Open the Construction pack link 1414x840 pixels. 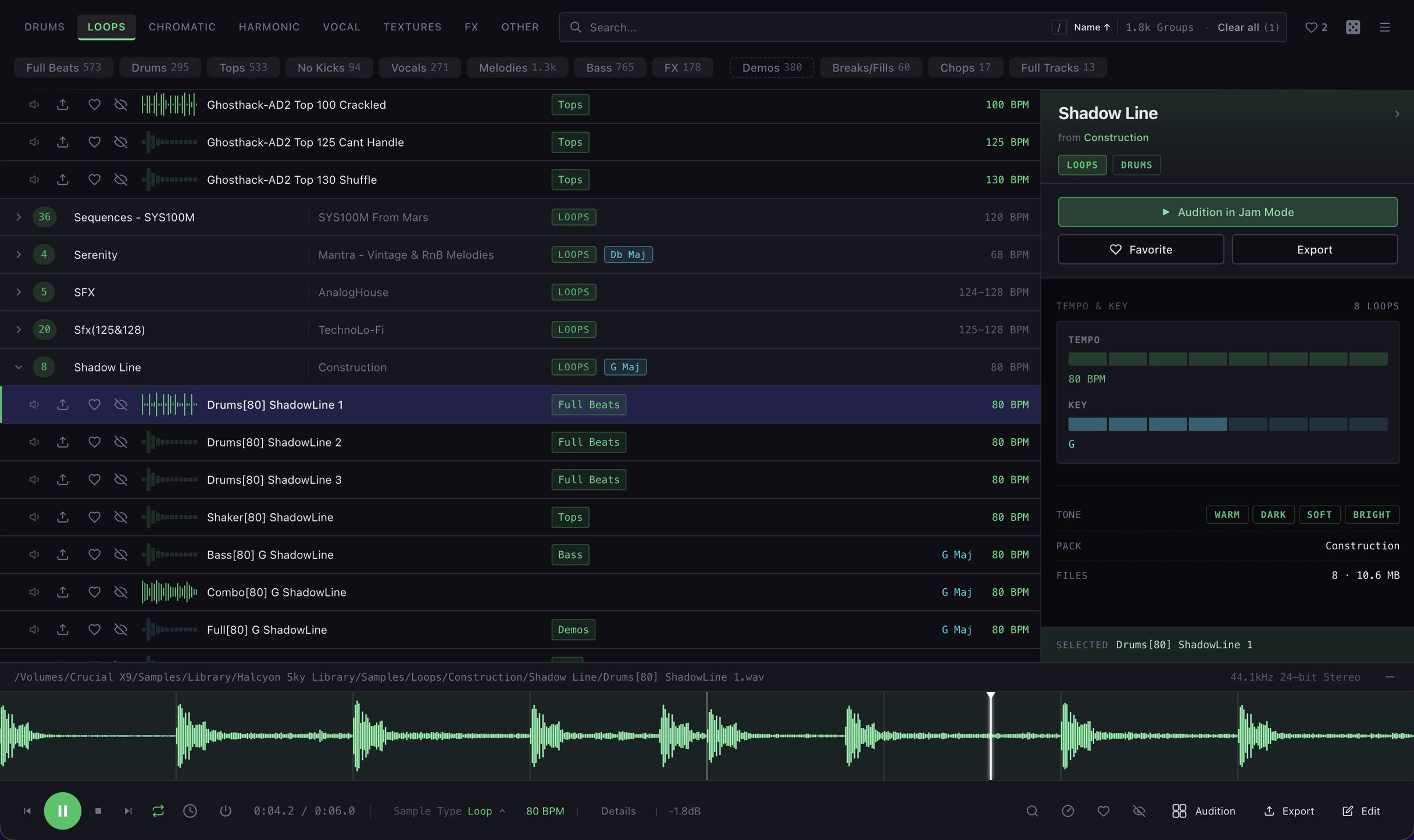pyautogui.click(x=1116, y=138)
